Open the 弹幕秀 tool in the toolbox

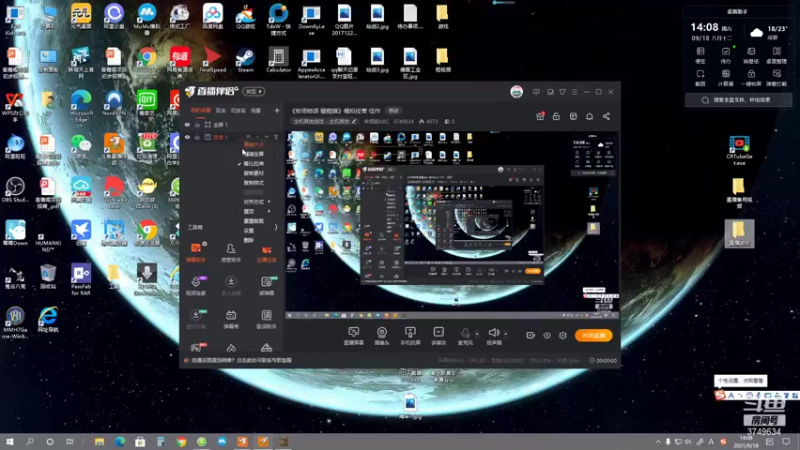pos(231,319)
